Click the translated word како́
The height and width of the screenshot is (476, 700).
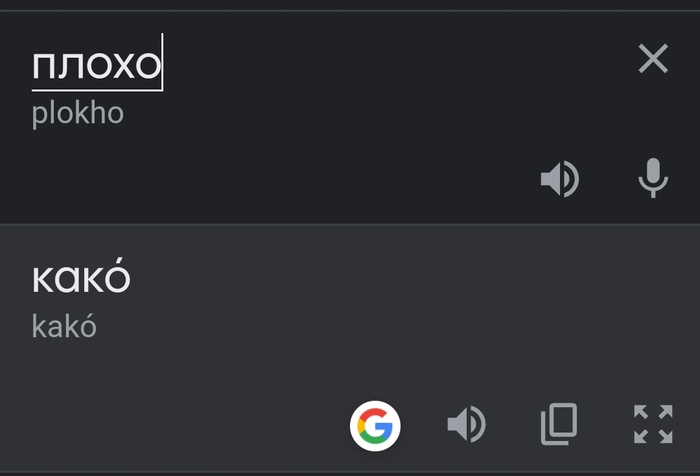pos(81,279)
